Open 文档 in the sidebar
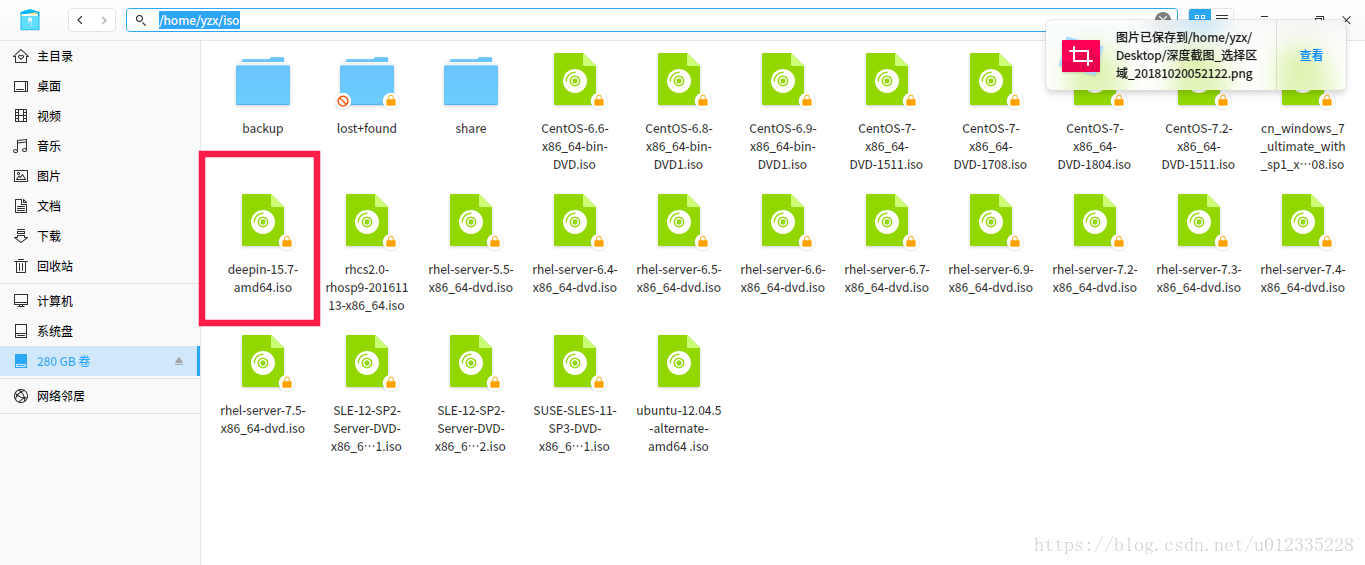The image size is (1365, 565). (x=100, y=206)
